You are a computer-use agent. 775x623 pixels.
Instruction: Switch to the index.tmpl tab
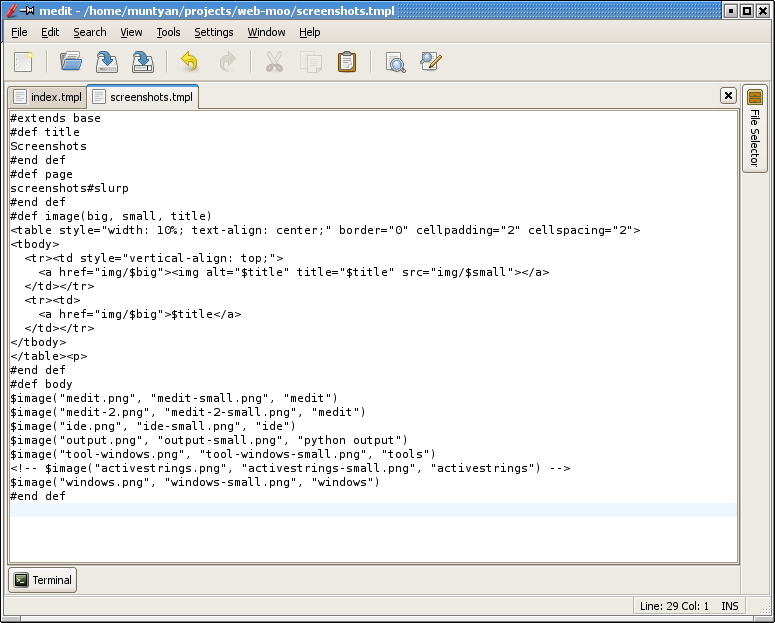[47, 97]
